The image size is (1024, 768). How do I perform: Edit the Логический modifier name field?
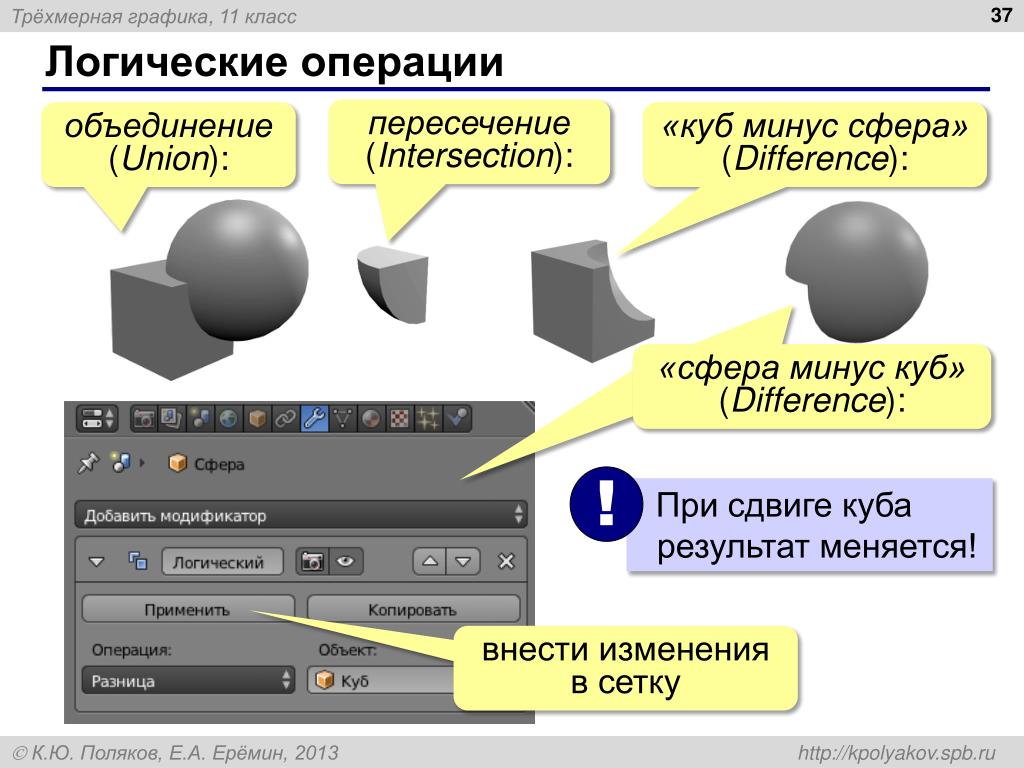point(223,562)
